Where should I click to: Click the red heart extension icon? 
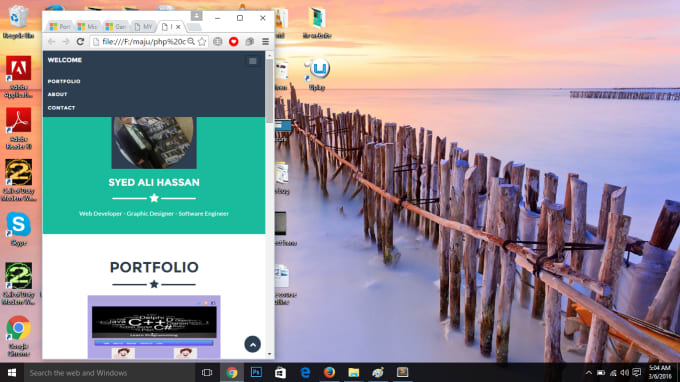tap(234, 42)
